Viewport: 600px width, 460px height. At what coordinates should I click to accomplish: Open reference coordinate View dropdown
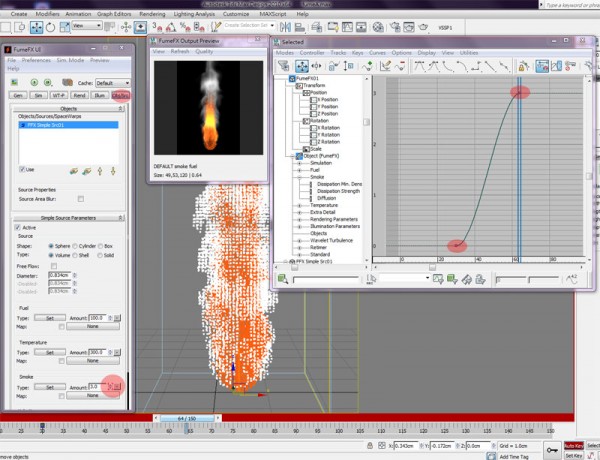coord(87,26)
